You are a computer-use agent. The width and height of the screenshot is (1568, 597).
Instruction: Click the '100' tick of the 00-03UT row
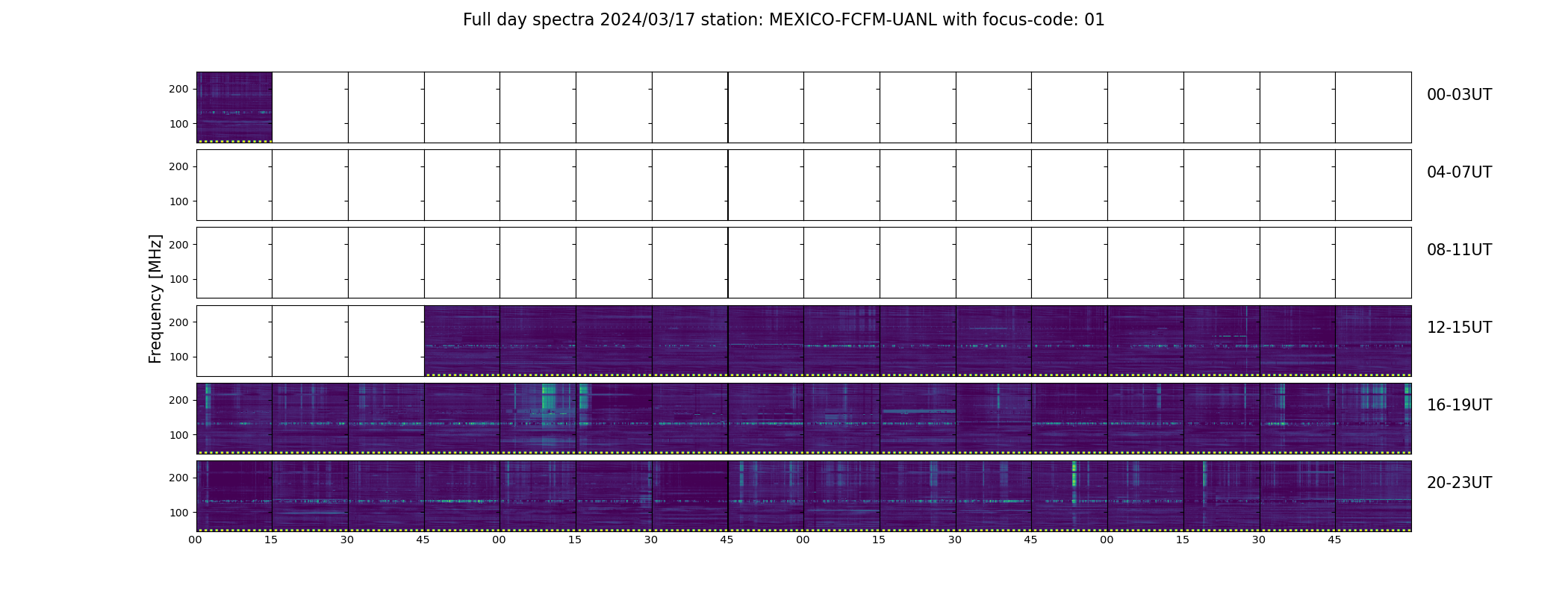coord(178,124)
